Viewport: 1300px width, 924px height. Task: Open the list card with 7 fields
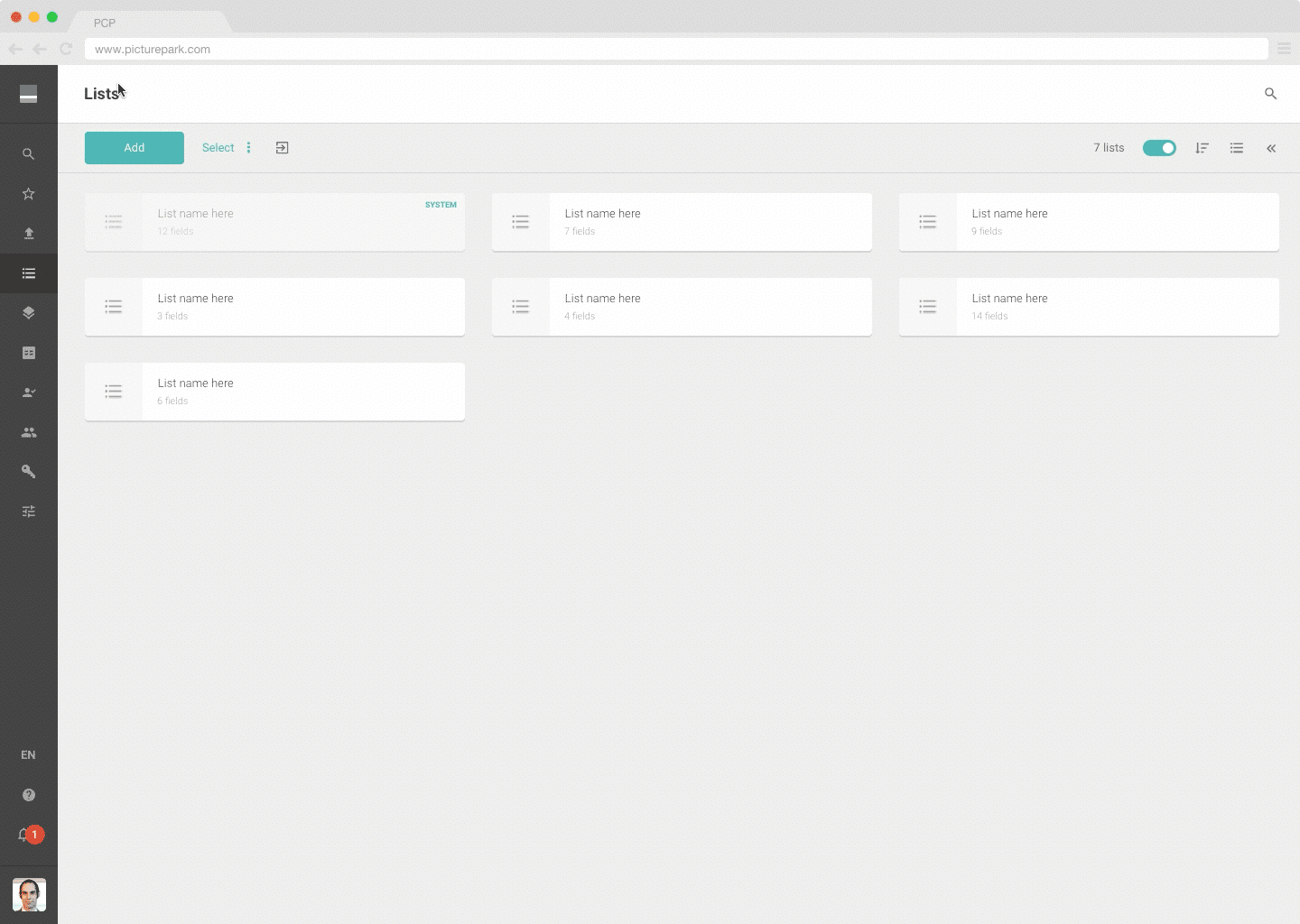682,222
